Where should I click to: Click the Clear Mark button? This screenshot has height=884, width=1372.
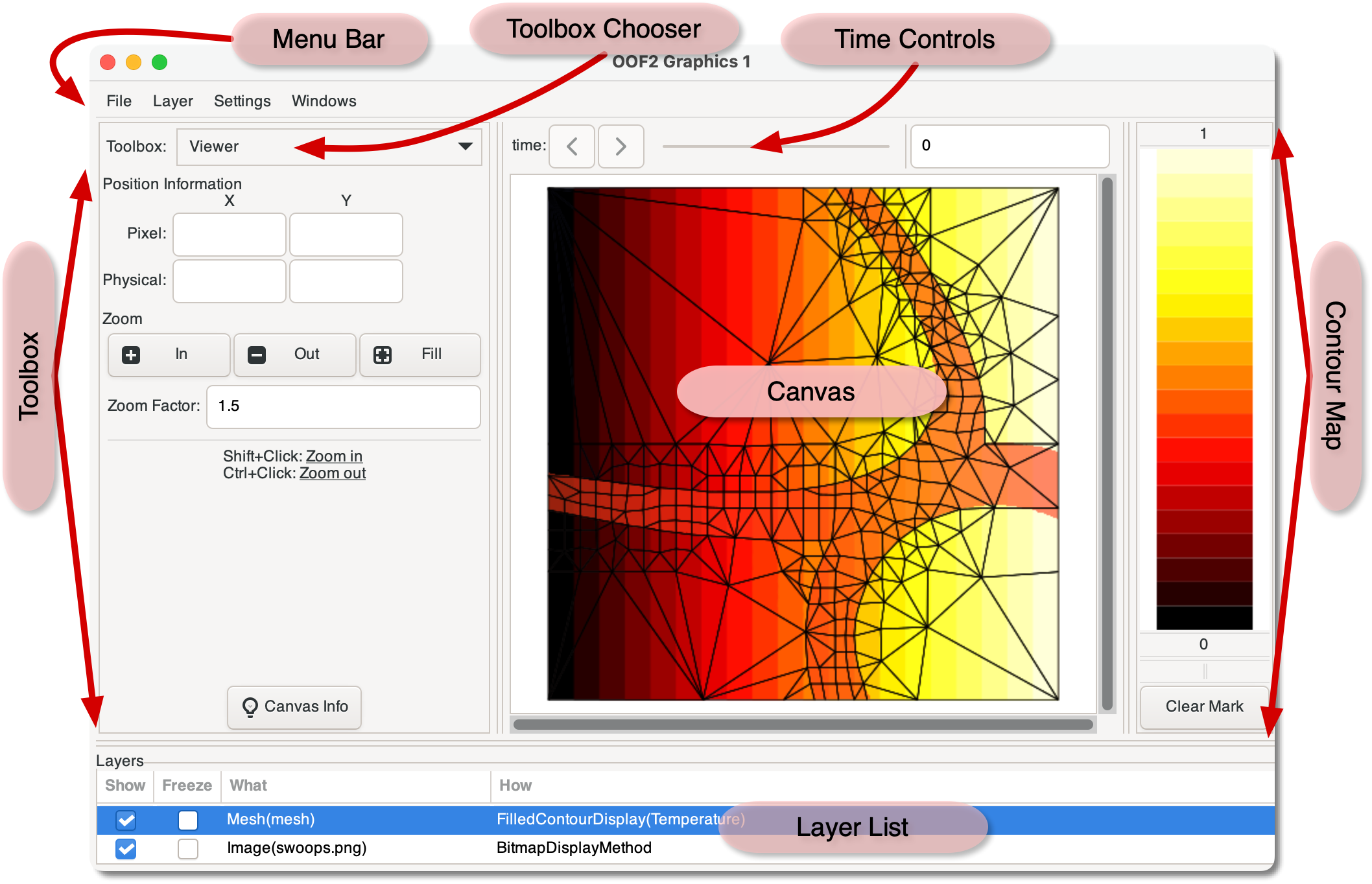coord(1204,706)
